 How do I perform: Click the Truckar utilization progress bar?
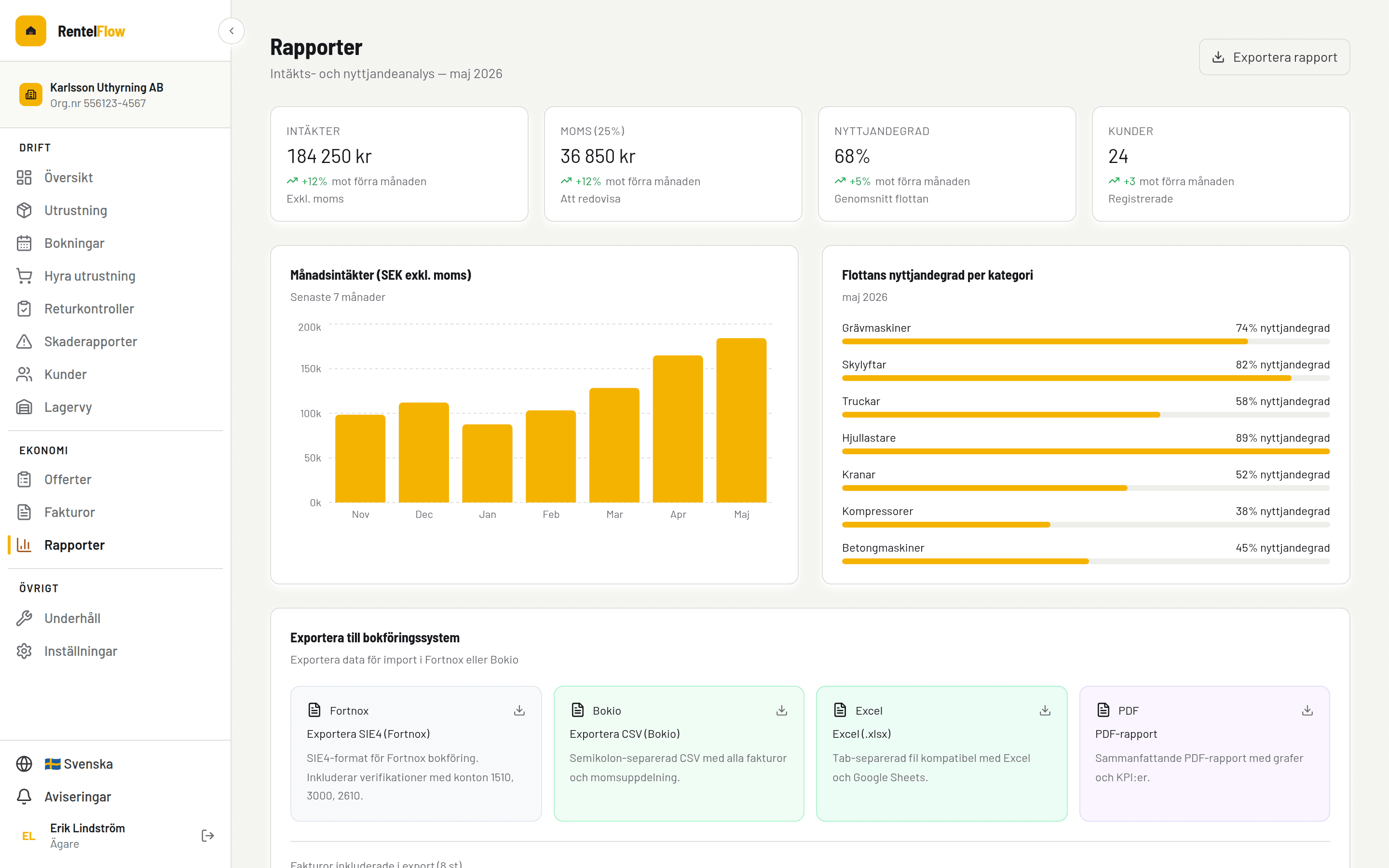click(1085, 415)
